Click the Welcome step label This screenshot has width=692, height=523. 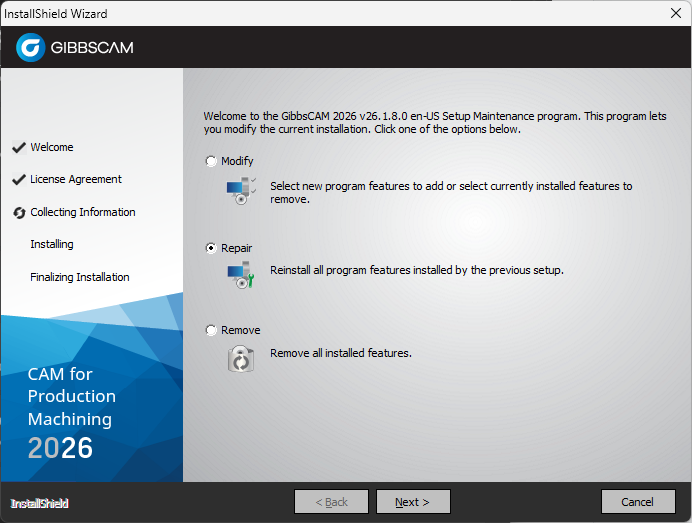coord(52,147)
